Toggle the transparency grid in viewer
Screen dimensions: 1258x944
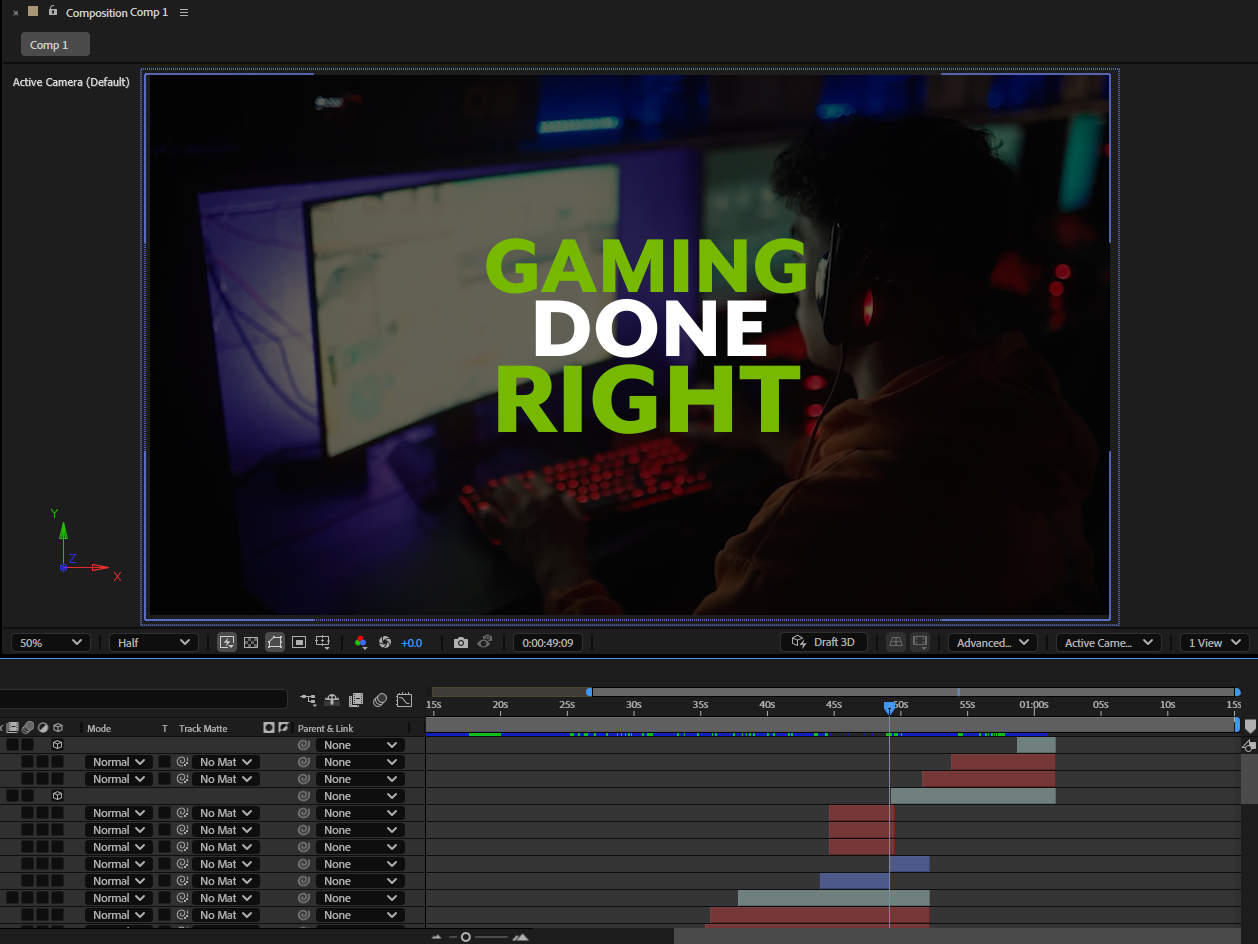[x=251, y=643]
